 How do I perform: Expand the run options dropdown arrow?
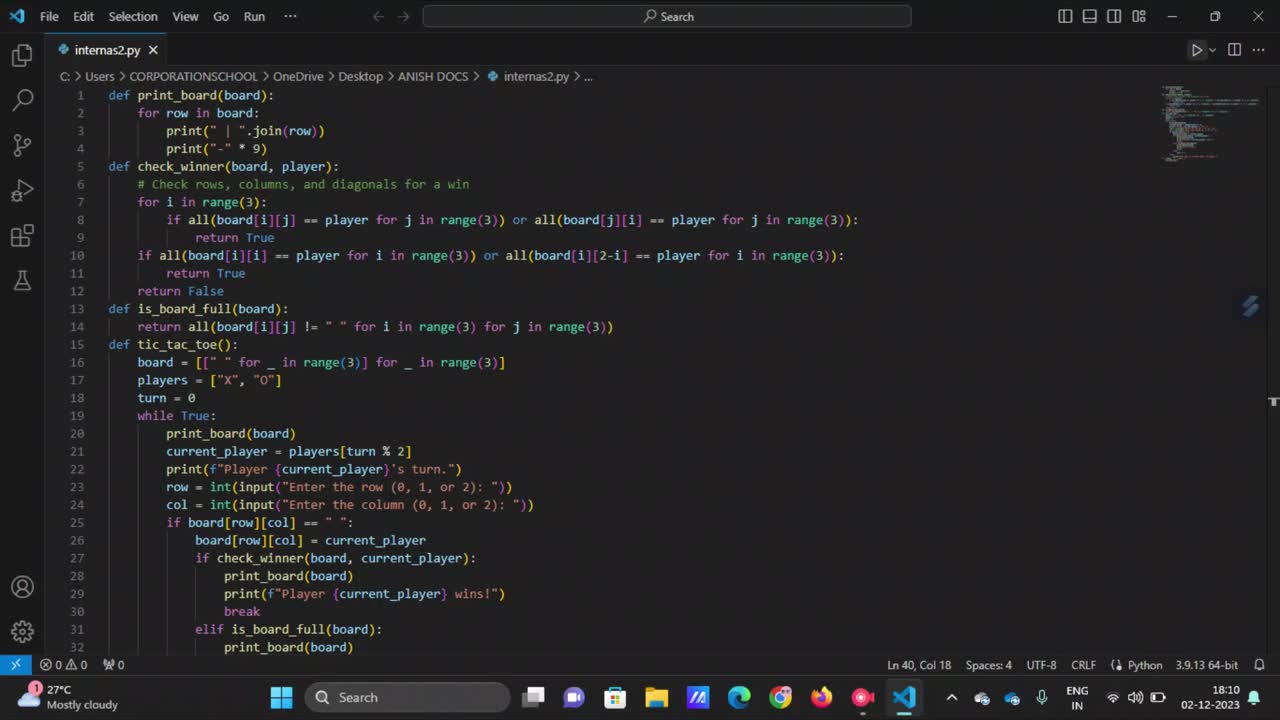click(1212, 50)
